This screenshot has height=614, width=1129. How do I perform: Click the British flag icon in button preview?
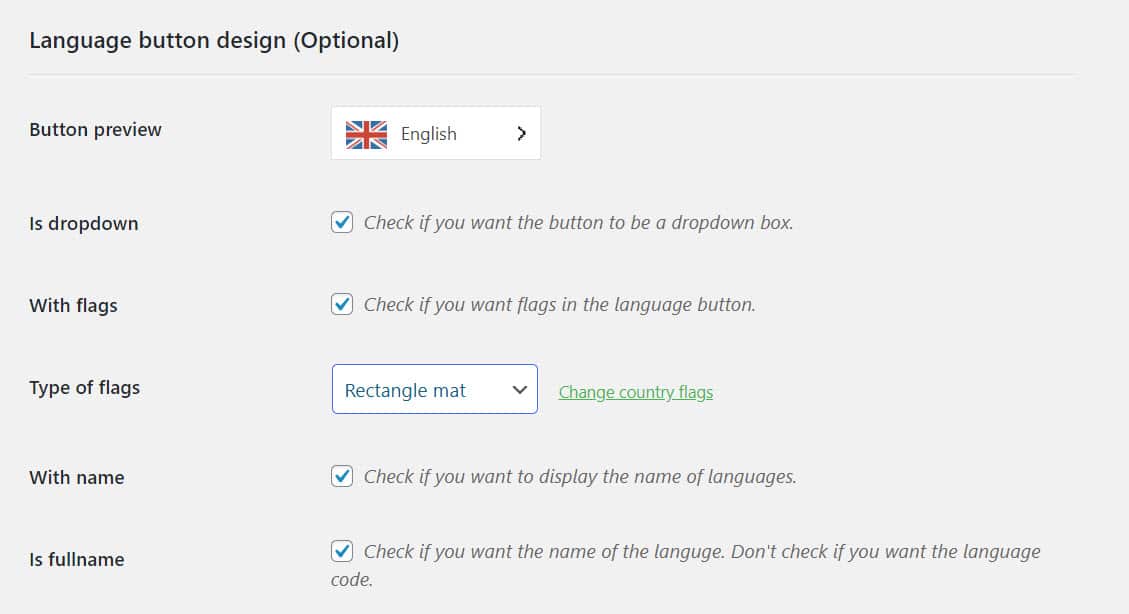click(366, 133)
